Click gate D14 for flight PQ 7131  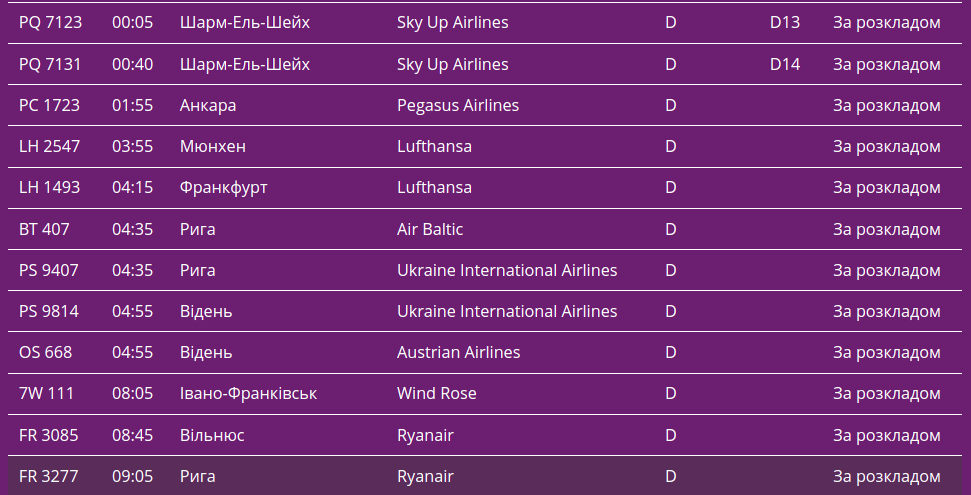click(785, 64)
